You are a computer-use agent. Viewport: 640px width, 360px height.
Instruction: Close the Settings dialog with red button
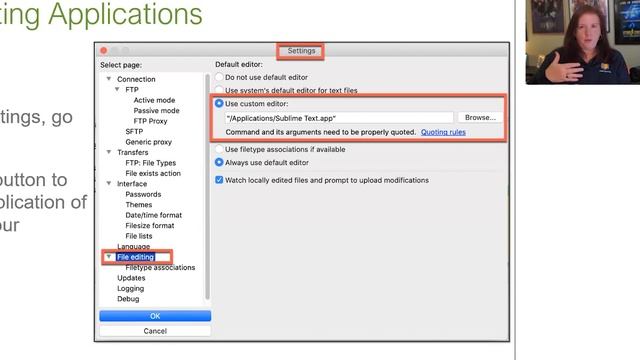click(x=104, y=50)
